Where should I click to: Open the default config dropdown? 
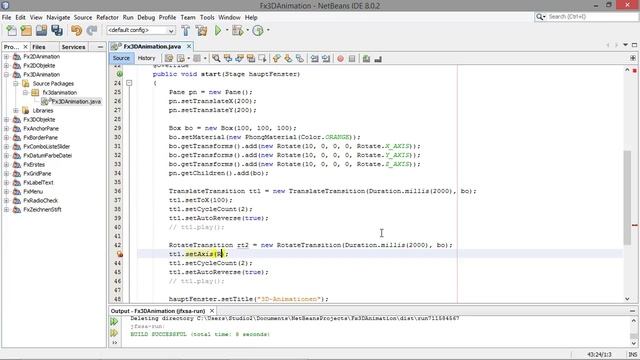pos(141,30)
